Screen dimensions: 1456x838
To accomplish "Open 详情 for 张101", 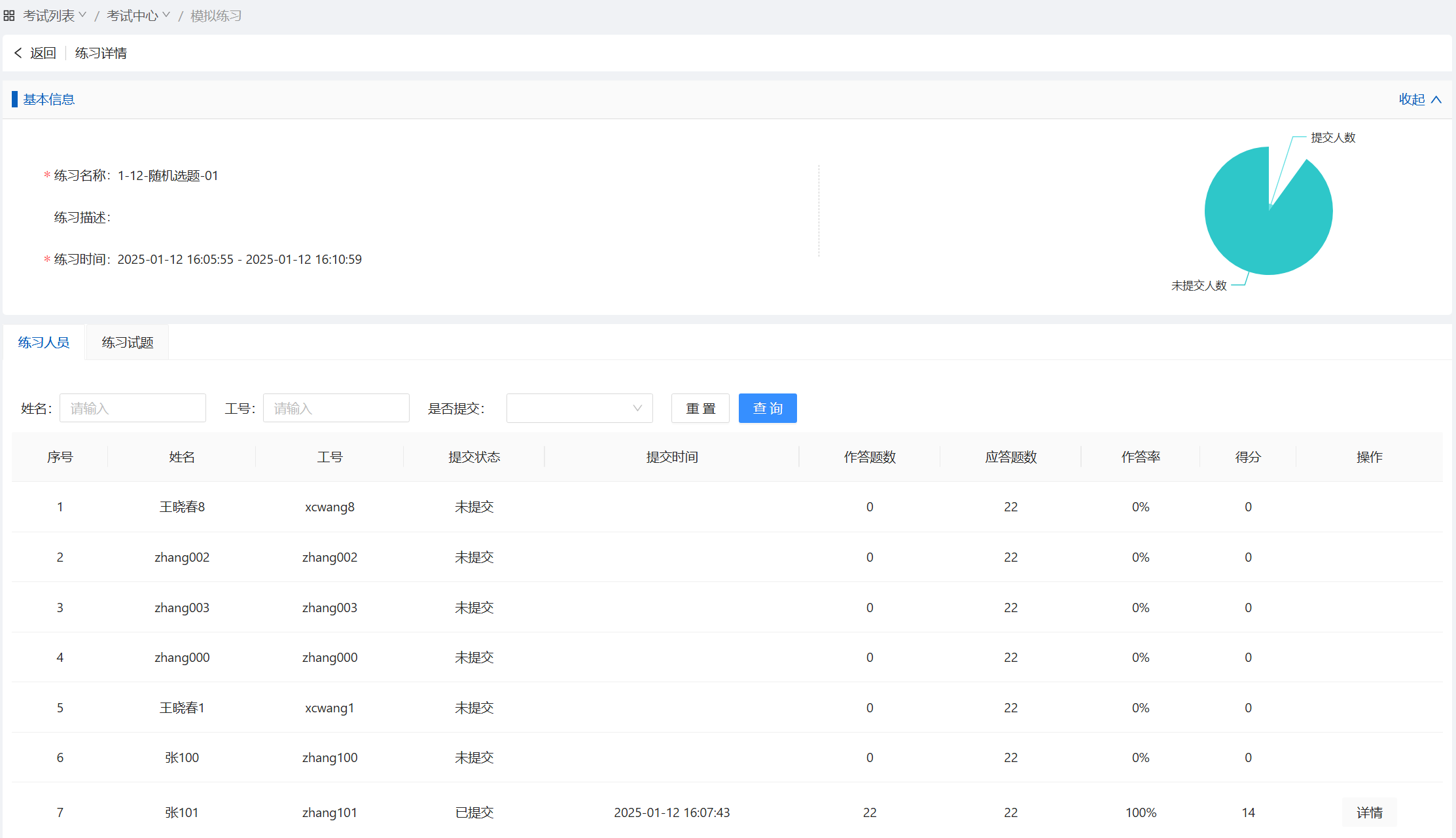I will pyautogui.click(x=1369, y=812).
